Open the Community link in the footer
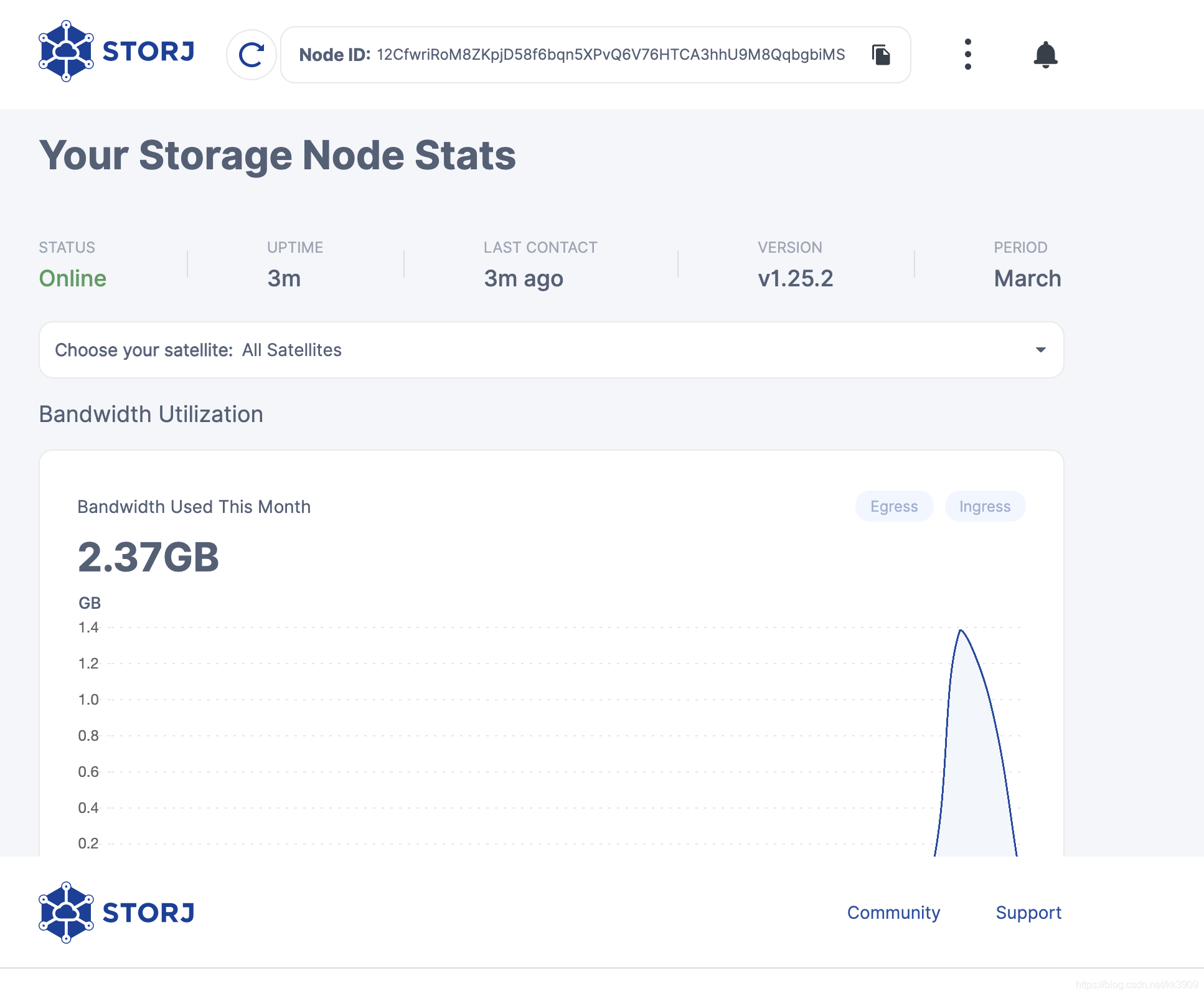The width and height of the screenshot is (1204, 996). 893,913
